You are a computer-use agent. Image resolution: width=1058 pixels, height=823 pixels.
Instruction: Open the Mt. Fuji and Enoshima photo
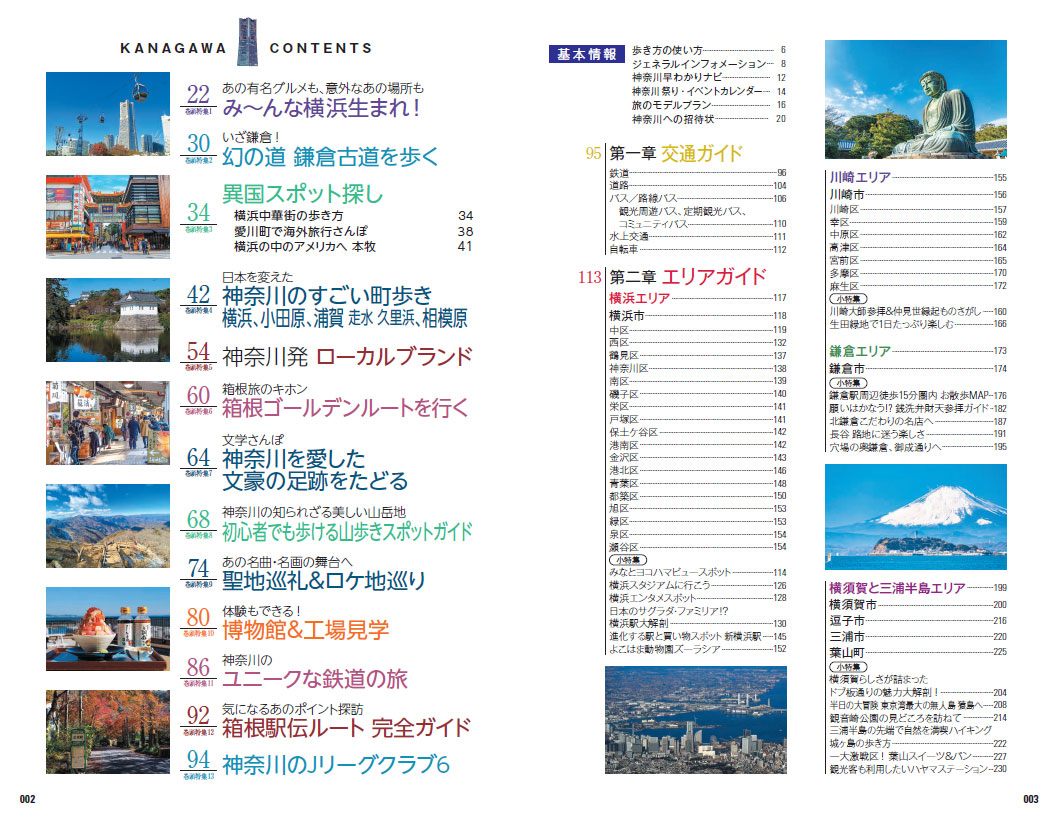coord(915,517)
